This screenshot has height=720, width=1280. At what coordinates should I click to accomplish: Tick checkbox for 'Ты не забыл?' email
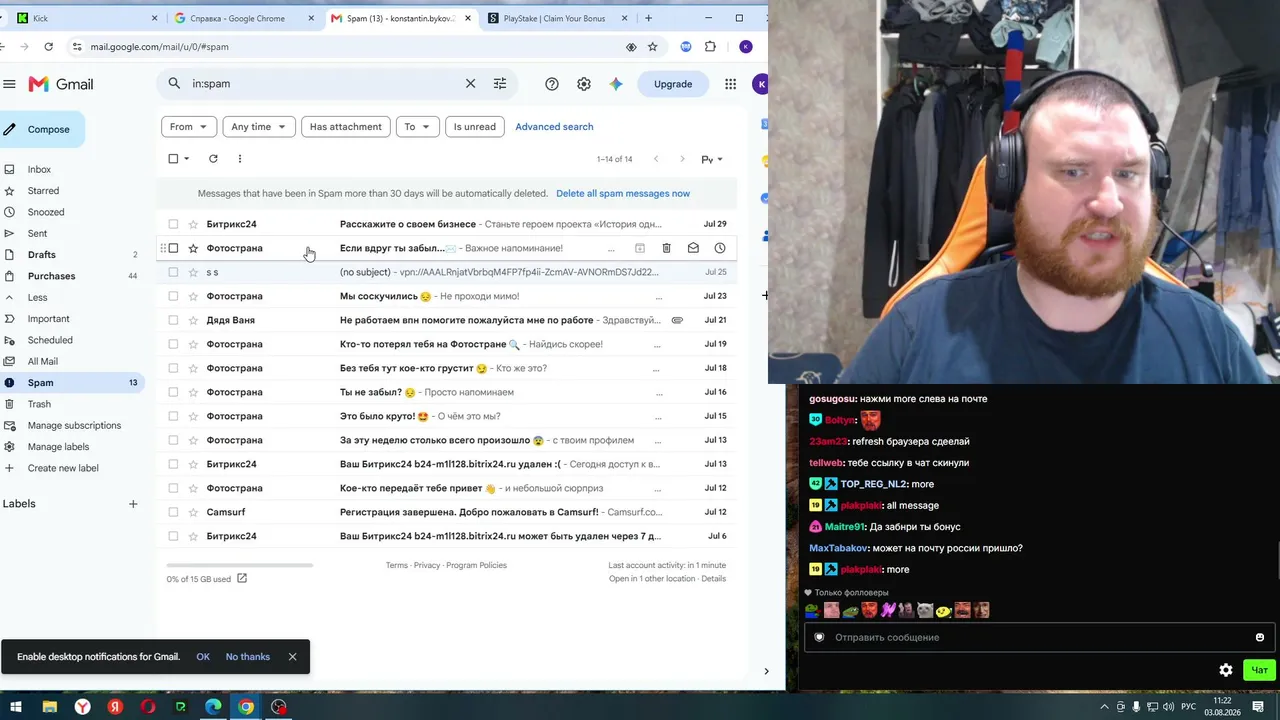point(173,392)
